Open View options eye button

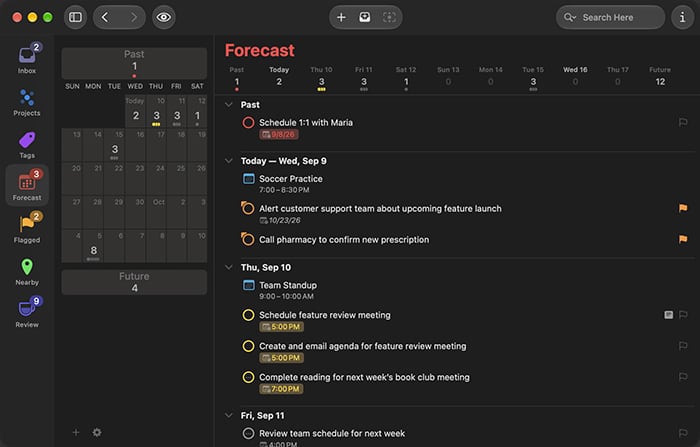click(x=163, y=17)
